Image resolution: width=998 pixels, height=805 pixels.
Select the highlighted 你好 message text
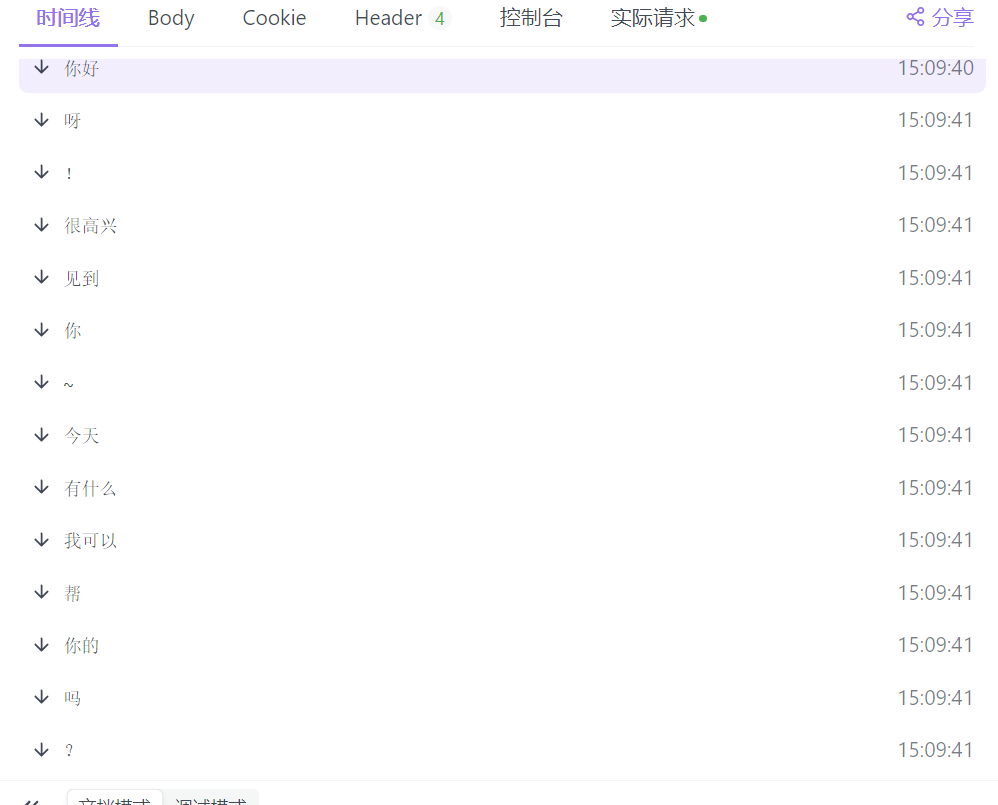pos(81,68)
